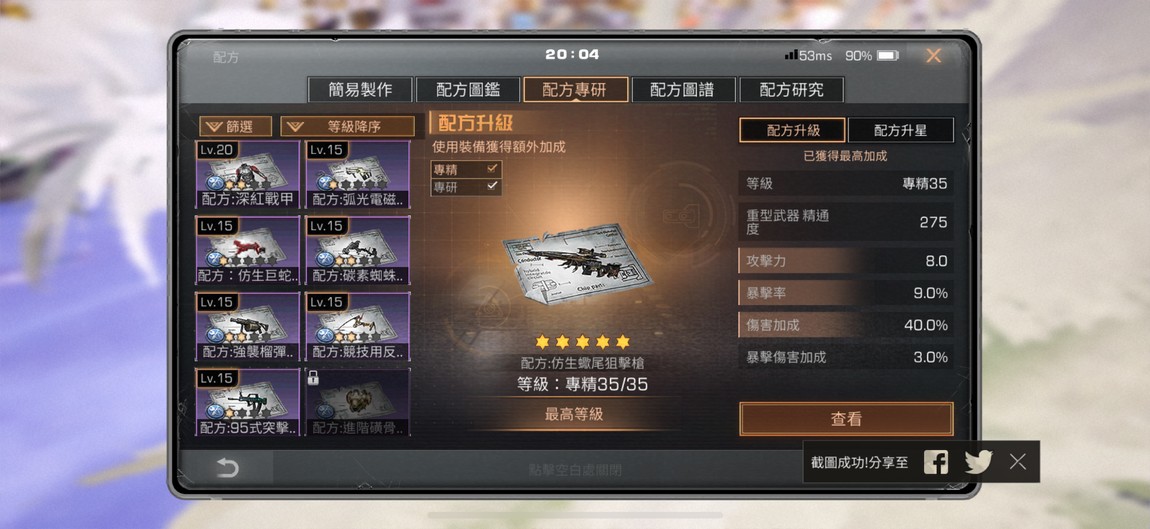
Task: Toggle the 專精 checkbox
Action: 492,169
